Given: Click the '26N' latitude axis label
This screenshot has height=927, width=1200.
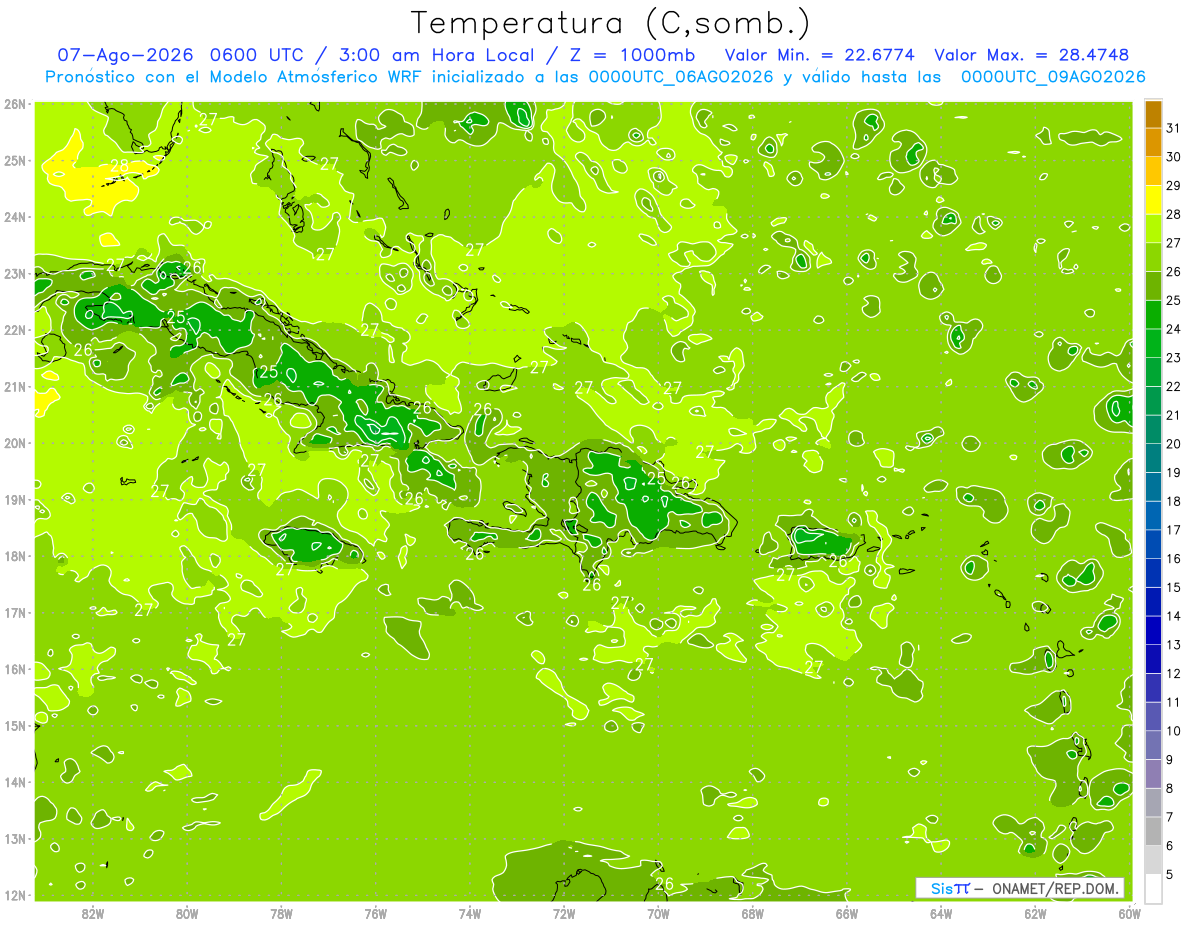Looking at the screenshot, I should coord(16,104).
